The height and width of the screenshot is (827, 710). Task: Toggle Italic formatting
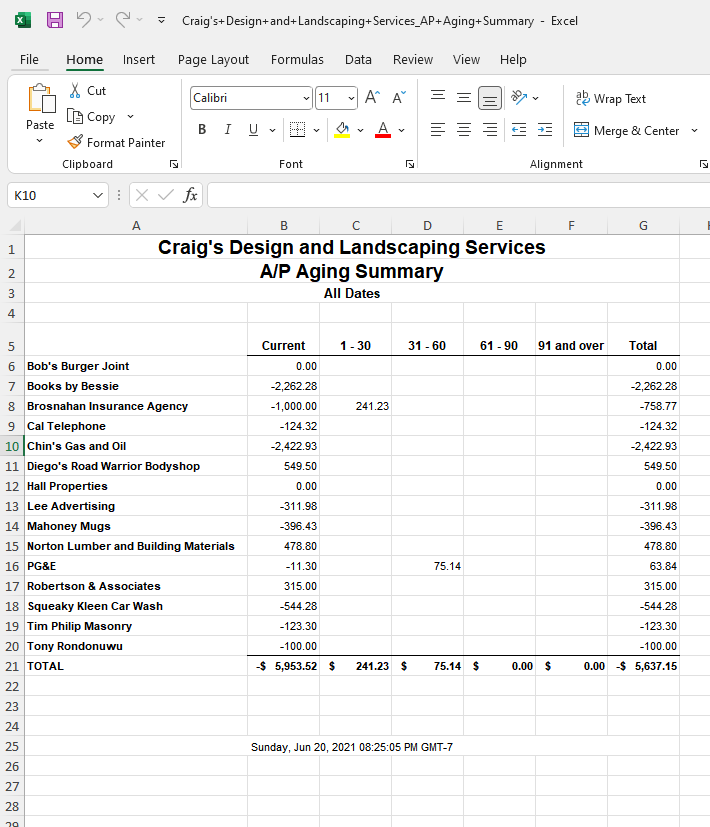228,130
